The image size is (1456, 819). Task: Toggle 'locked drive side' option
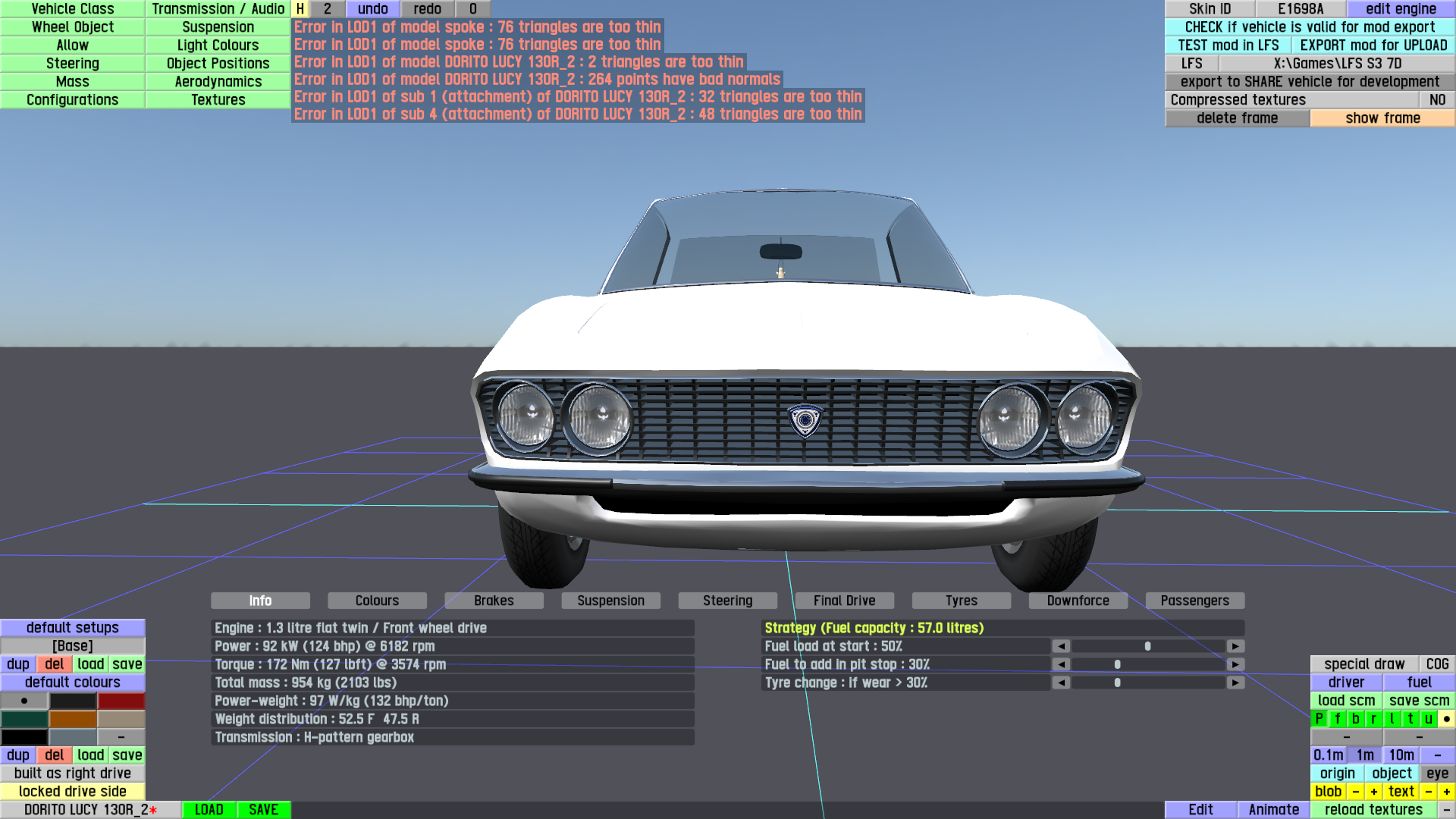73,792
